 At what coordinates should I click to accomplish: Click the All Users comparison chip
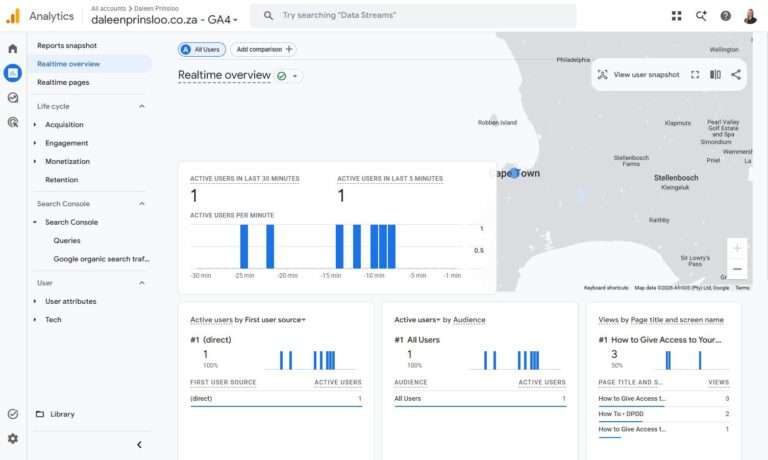pos(202,49)
